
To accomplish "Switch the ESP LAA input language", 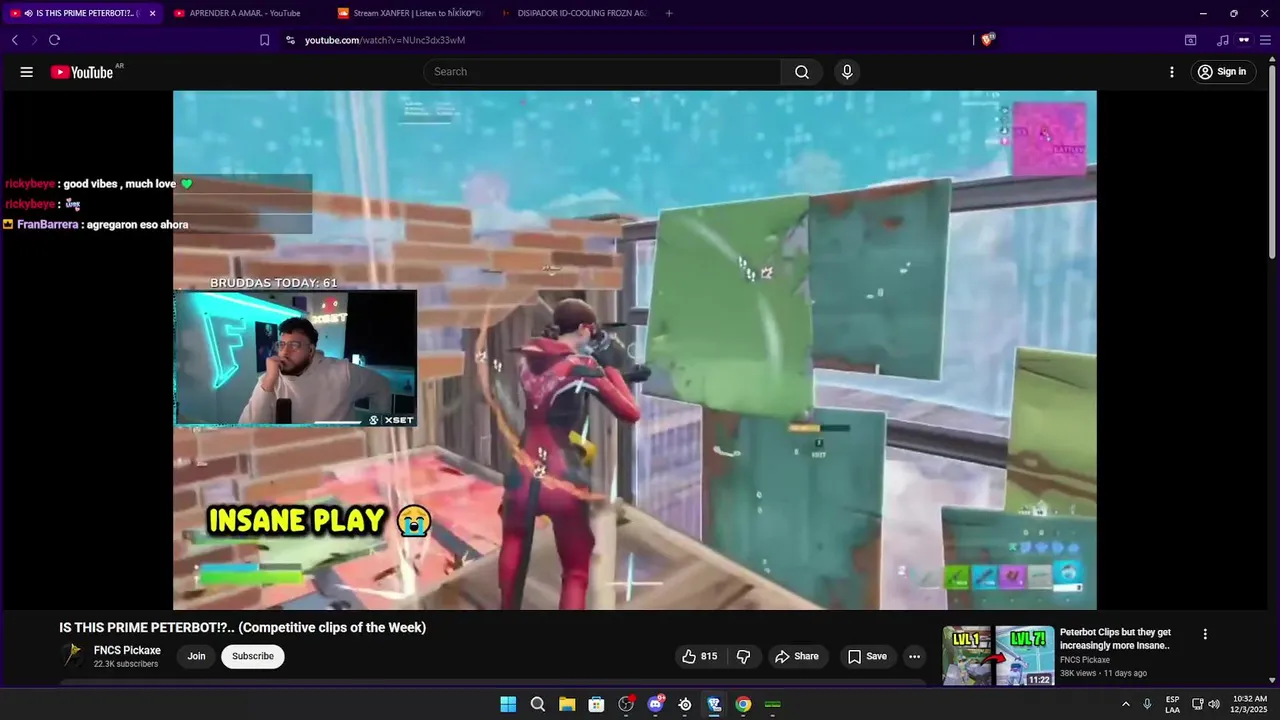I will coord(1172,704).
